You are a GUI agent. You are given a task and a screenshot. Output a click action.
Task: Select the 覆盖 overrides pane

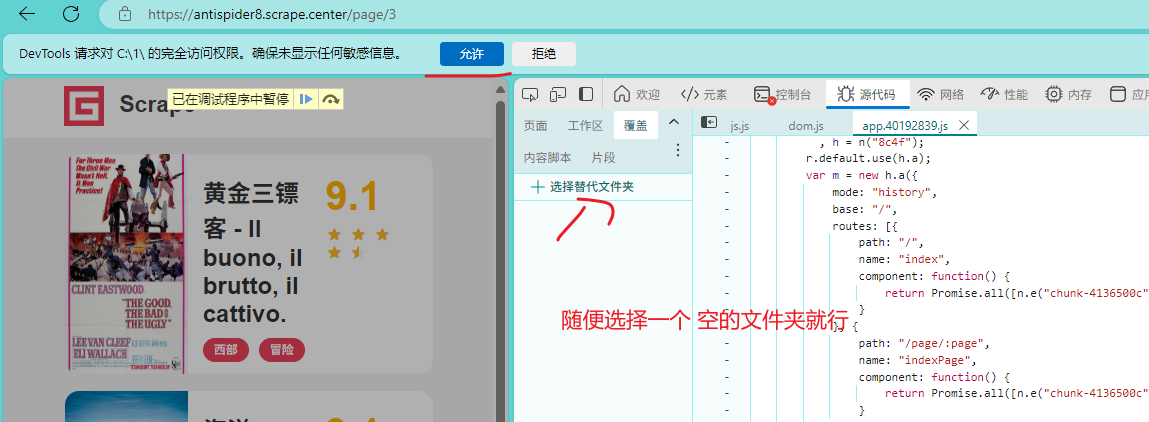[635, 125]
